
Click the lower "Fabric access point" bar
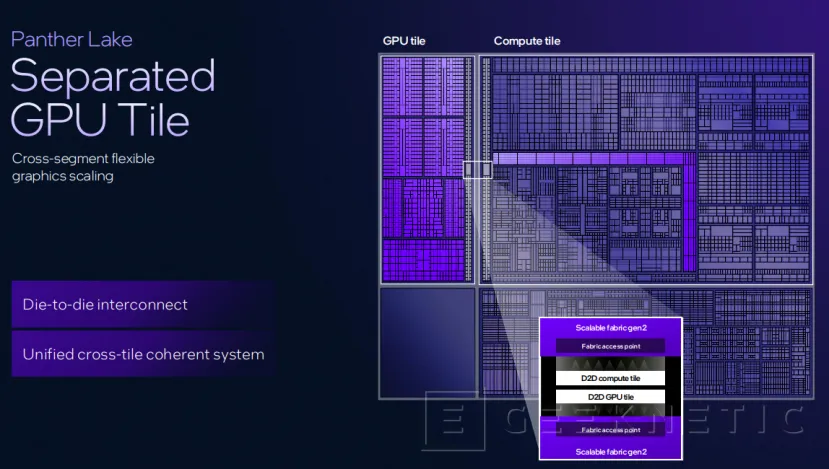tap(610, 430)
